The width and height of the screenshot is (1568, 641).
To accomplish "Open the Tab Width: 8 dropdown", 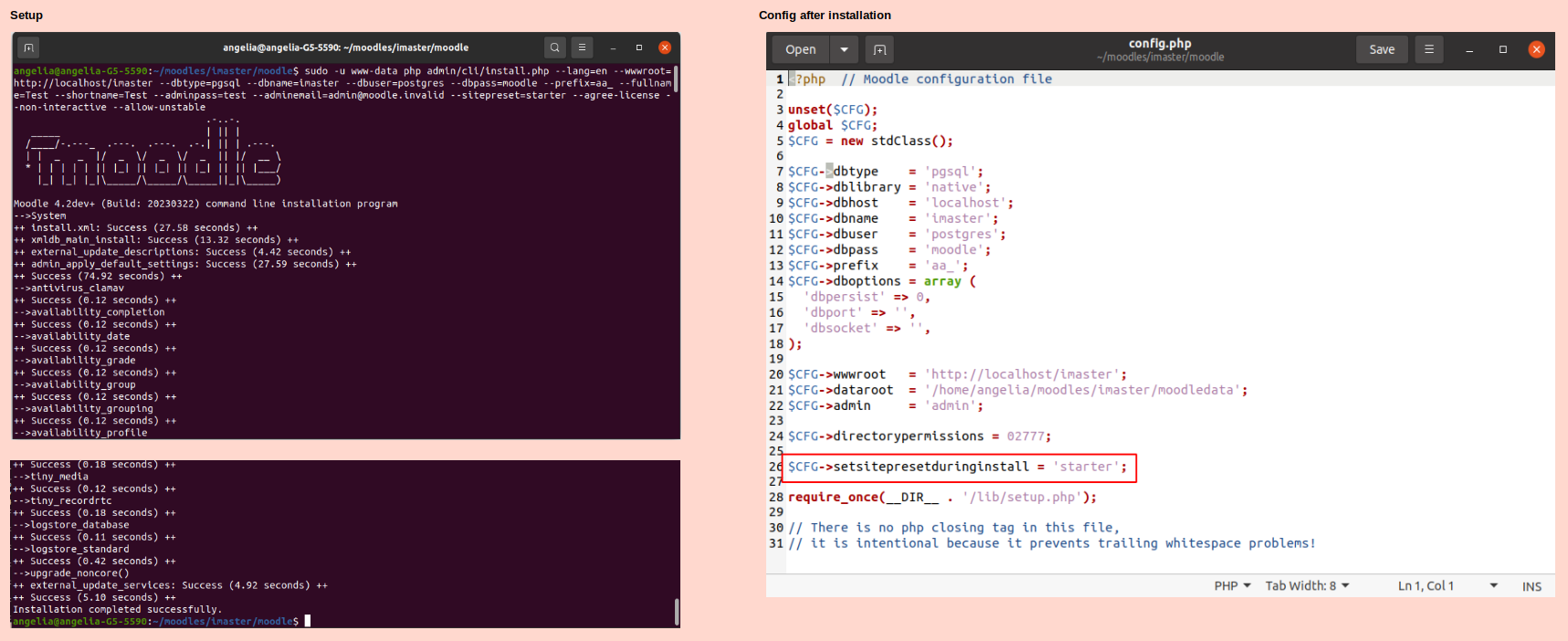I will click(x=1307, y=586).
